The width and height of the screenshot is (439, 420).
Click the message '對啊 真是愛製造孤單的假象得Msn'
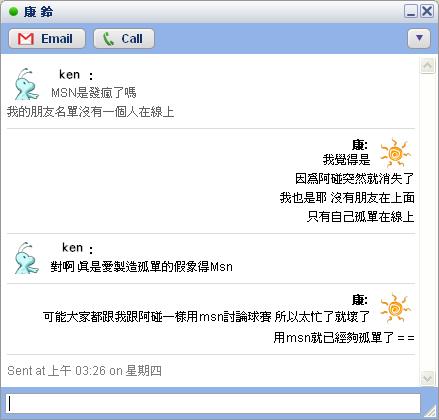[x=141, y=267]
